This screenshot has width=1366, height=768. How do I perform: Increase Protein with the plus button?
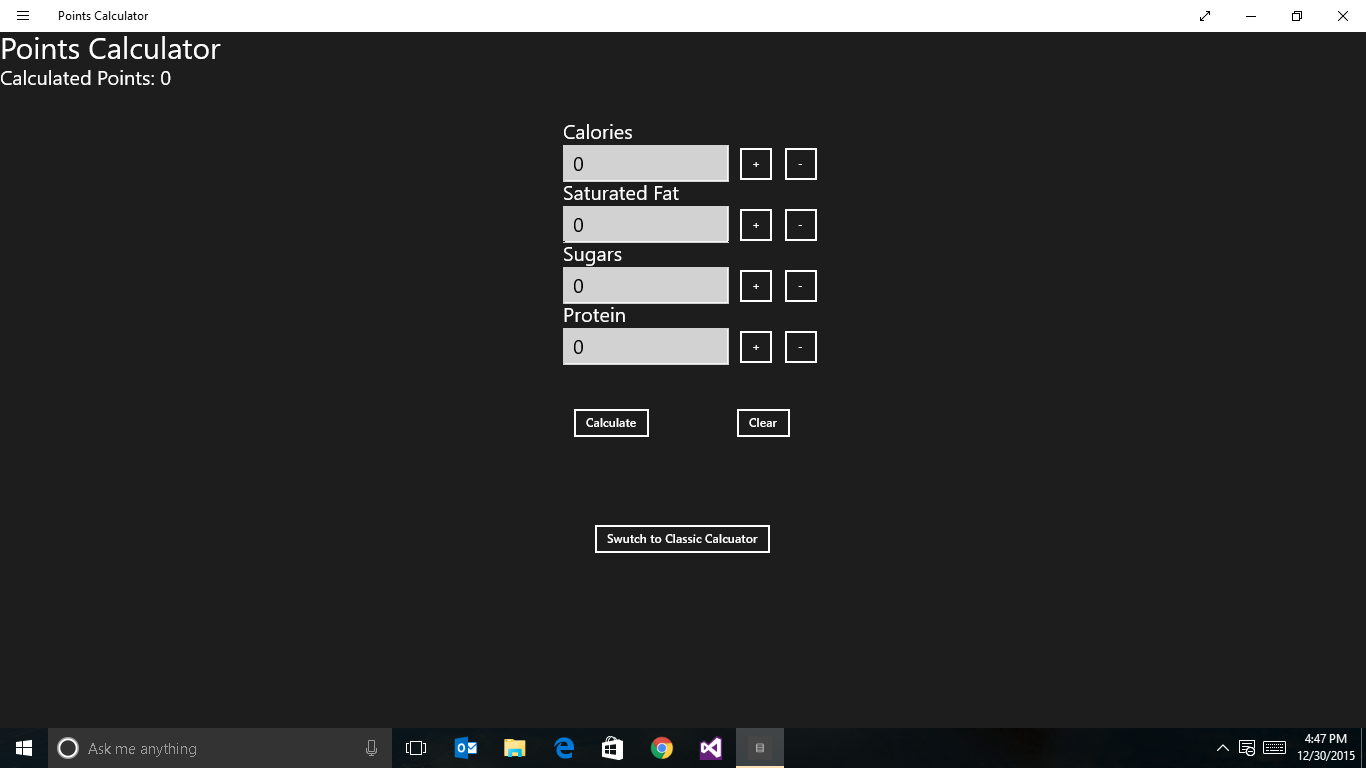(756, 347)
